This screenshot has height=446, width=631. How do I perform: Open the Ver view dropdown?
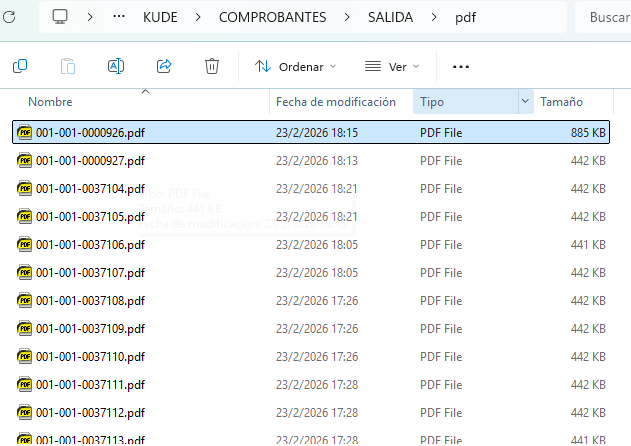point(392,66)
